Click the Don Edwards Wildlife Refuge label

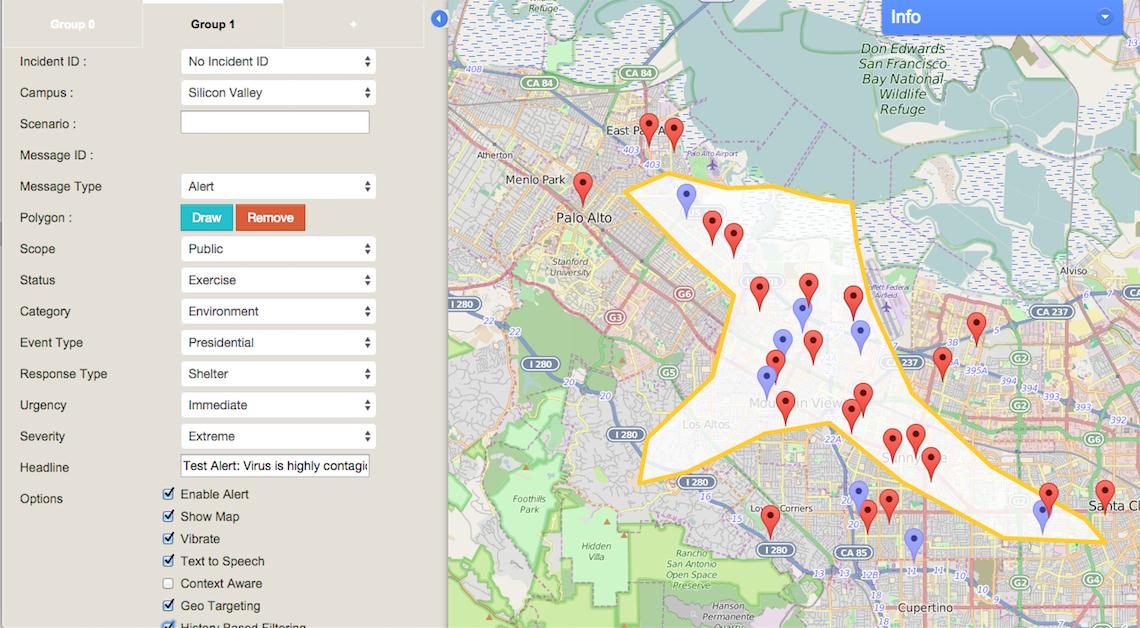[x=902, y=78]
